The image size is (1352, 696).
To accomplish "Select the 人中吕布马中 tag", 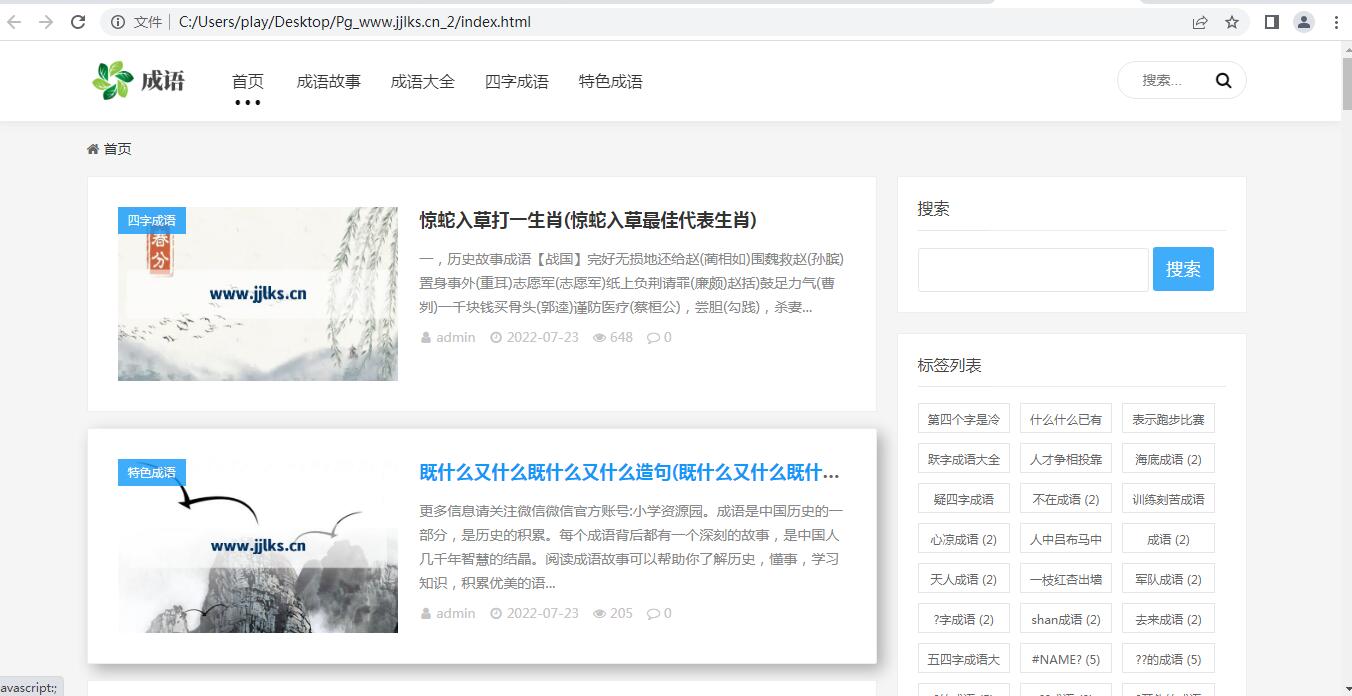I will click(x=1066, y=539).
